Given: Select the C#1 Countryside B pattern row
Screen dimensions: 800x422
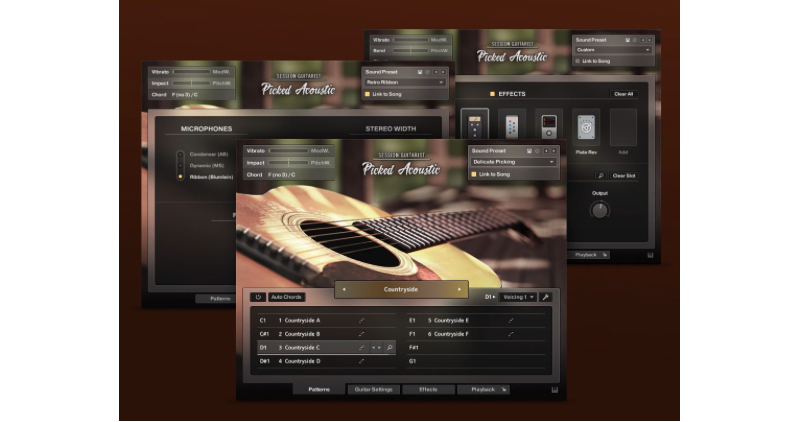Looking at the screenshot, I should coord(327,334).
